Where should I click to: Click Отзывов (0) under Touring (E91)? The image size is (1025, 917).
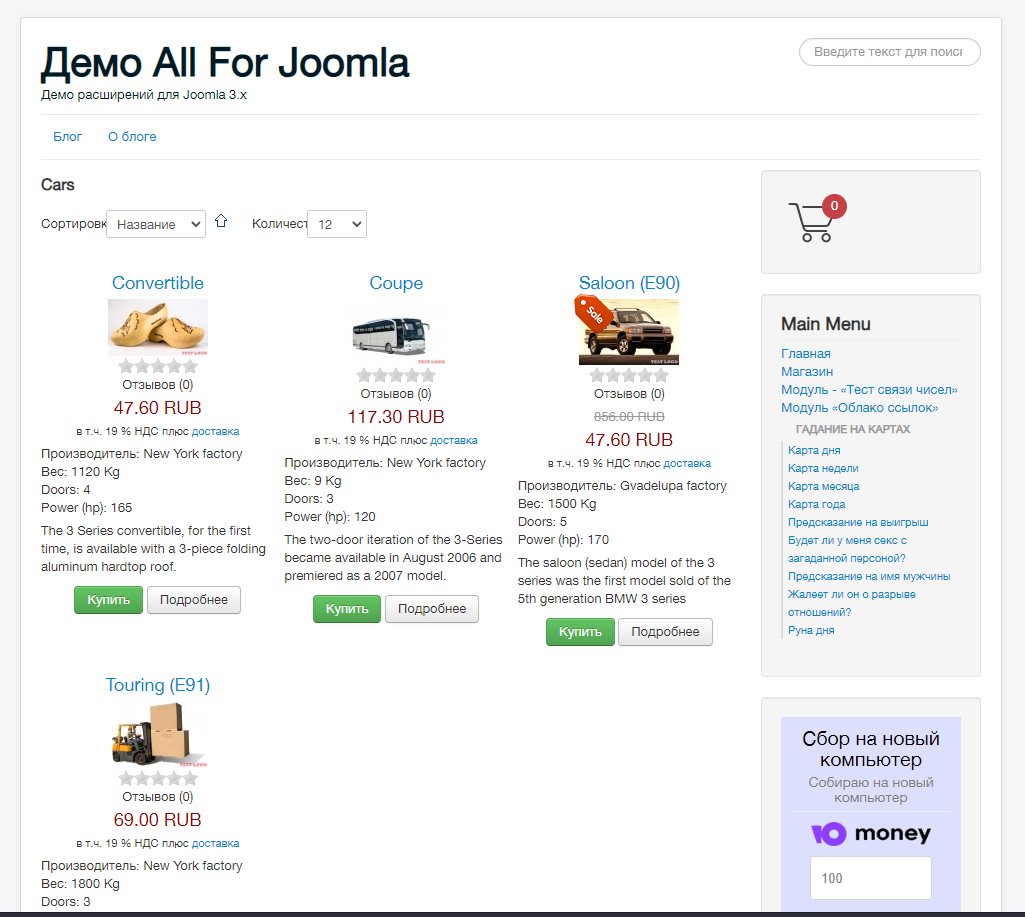tap(158, 797)
